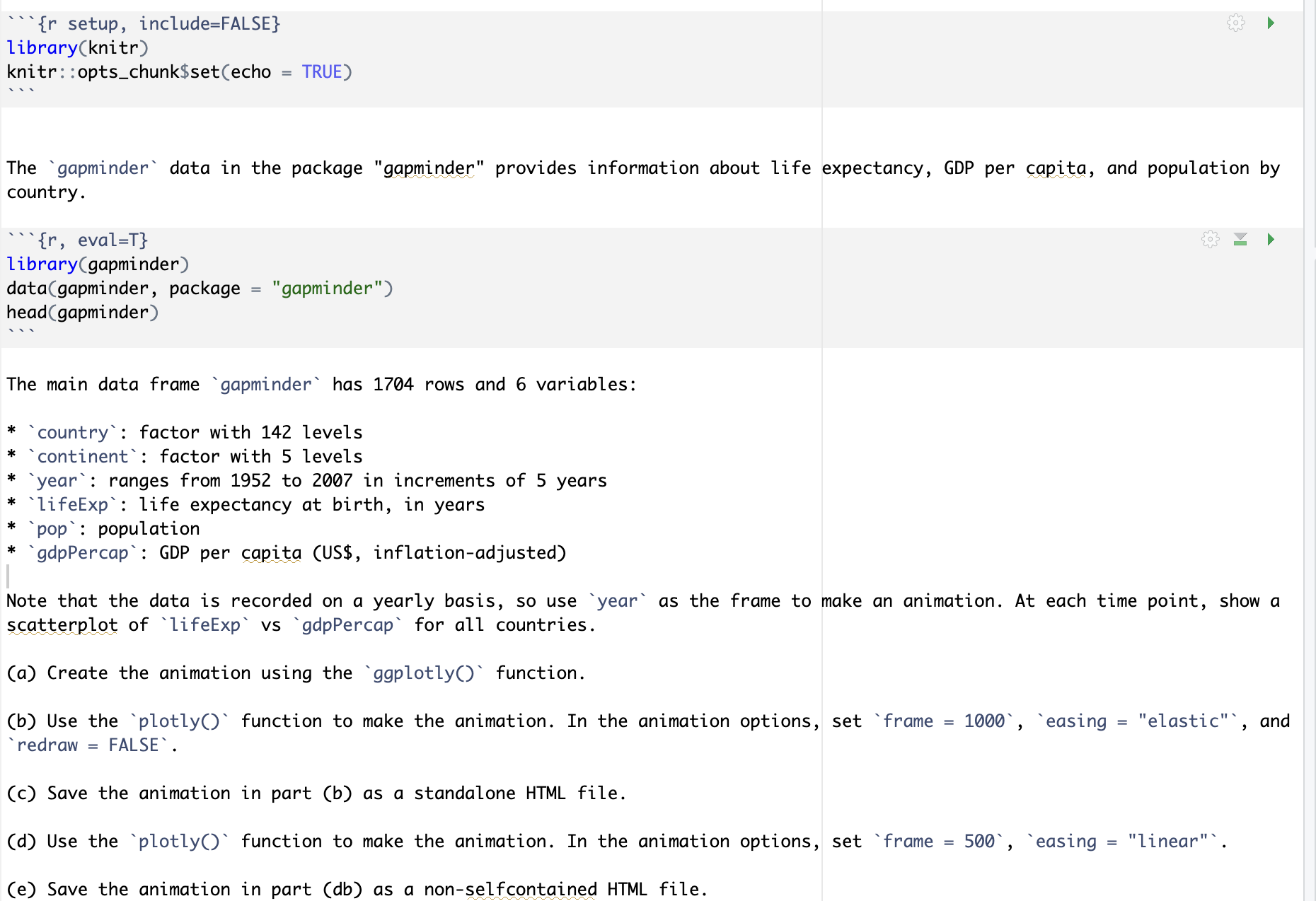Screen dimensions: 1316x901
Task: Open chunk options for the gapminder chunk
Action: click(x=1210, y=240)
